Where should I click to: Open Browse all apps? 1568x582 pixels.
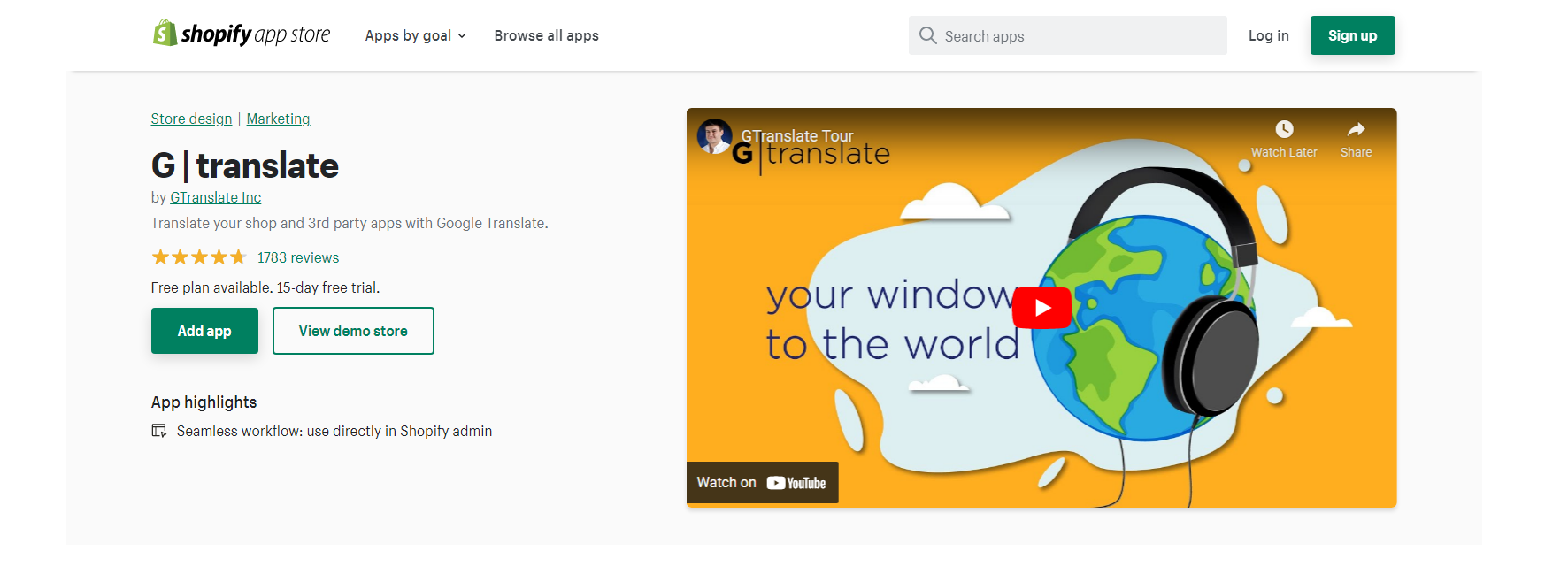[546, 35]
